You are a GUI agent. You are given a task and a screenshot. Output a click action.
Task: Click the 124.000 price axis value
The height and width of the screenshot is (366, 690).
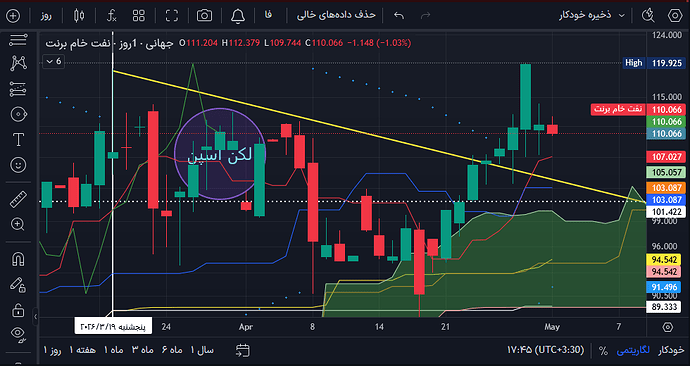pos(666,35)
